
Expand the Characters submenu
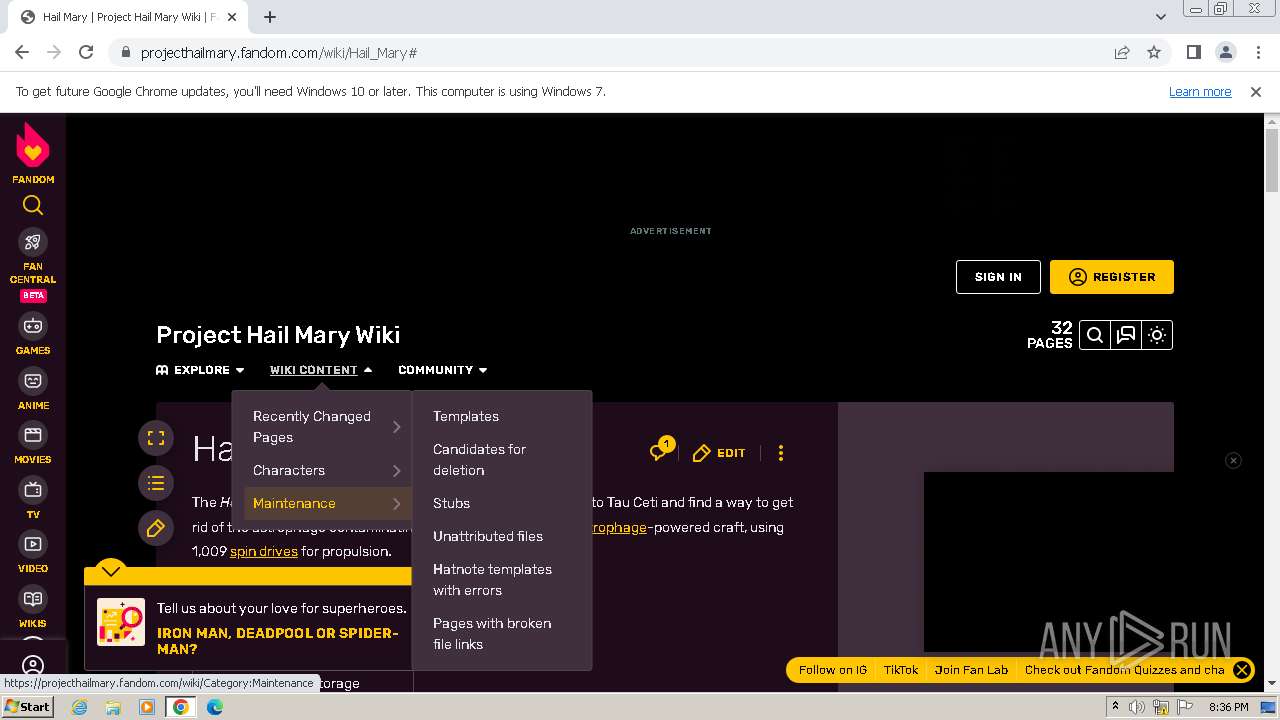point(326,470)
